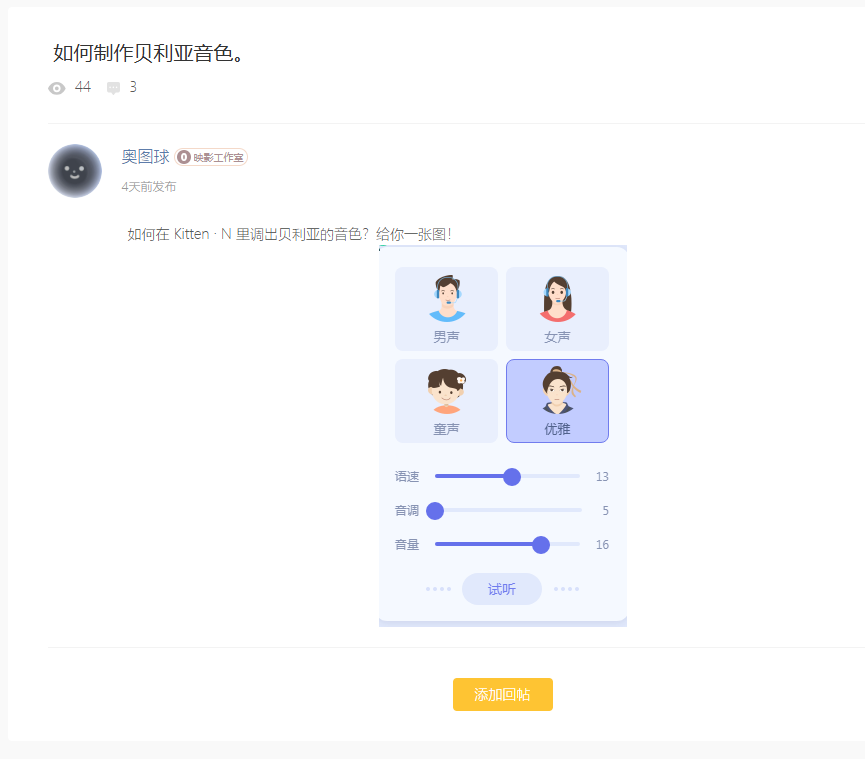Click the 映影工作室 level badge
Viewport: 865px width, 759px height.
click(x=211, y=157)
